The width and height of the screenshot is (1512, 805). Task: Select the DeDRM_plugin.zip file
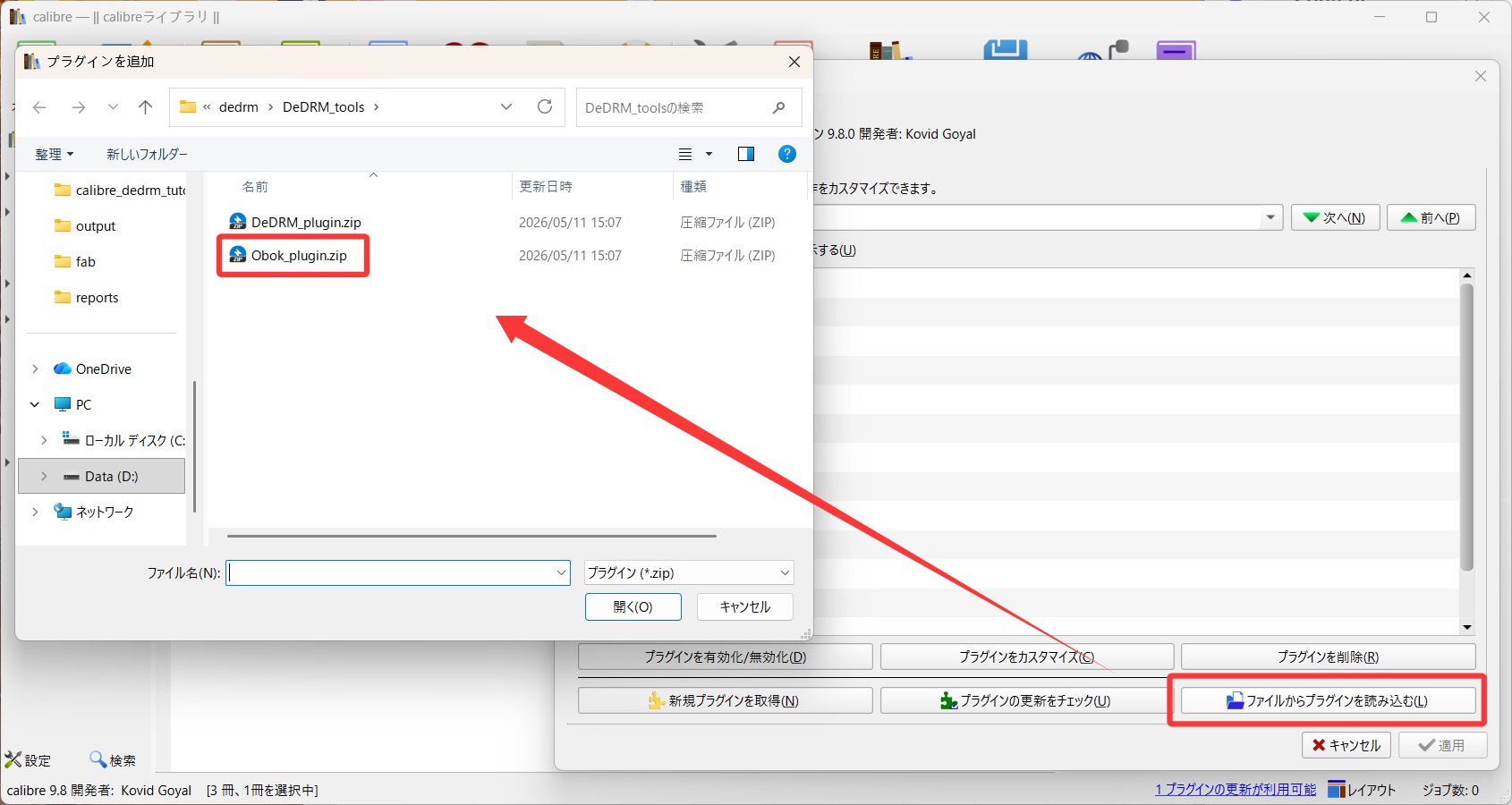296,222
